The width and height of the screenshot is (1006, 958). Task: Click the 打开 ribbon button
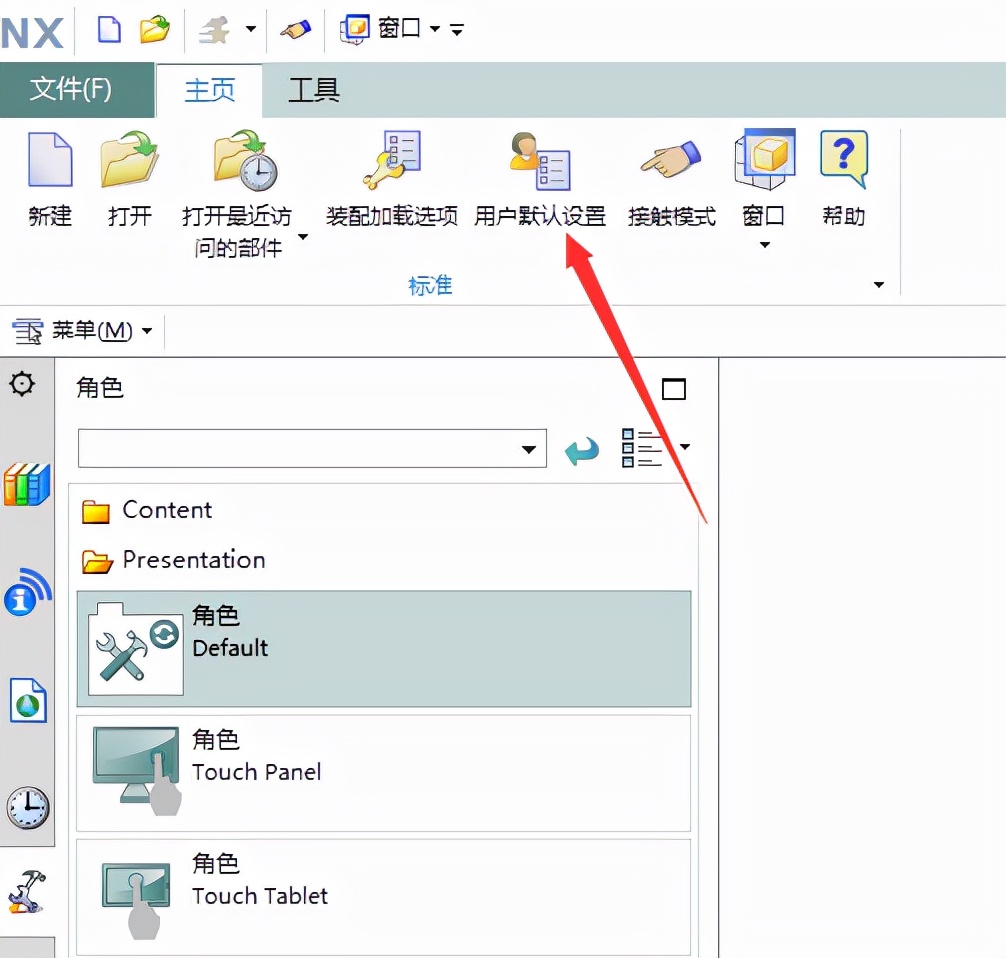pos(130,179)
